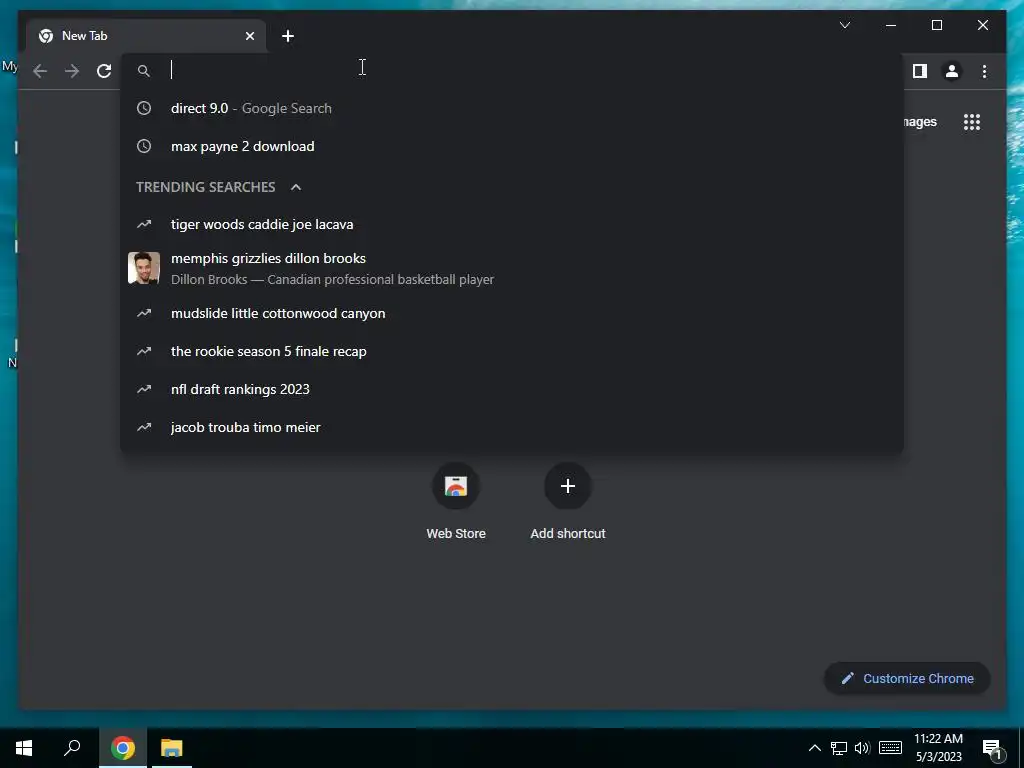Click the trending arrow beside 'tiger woods caddie'

click(x=144, y=224)
